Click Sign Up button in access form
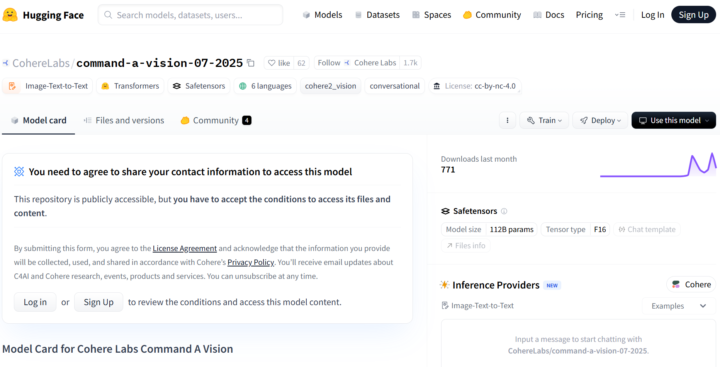 pyautogui.click(x=99, y=302)
